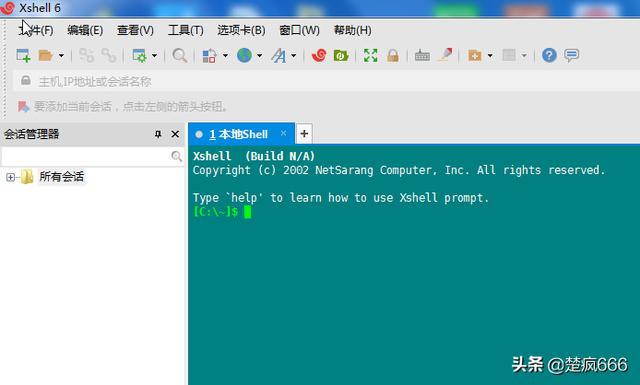Open the 窗口(W) menu

pyautogui.click(x=299, y=30)
